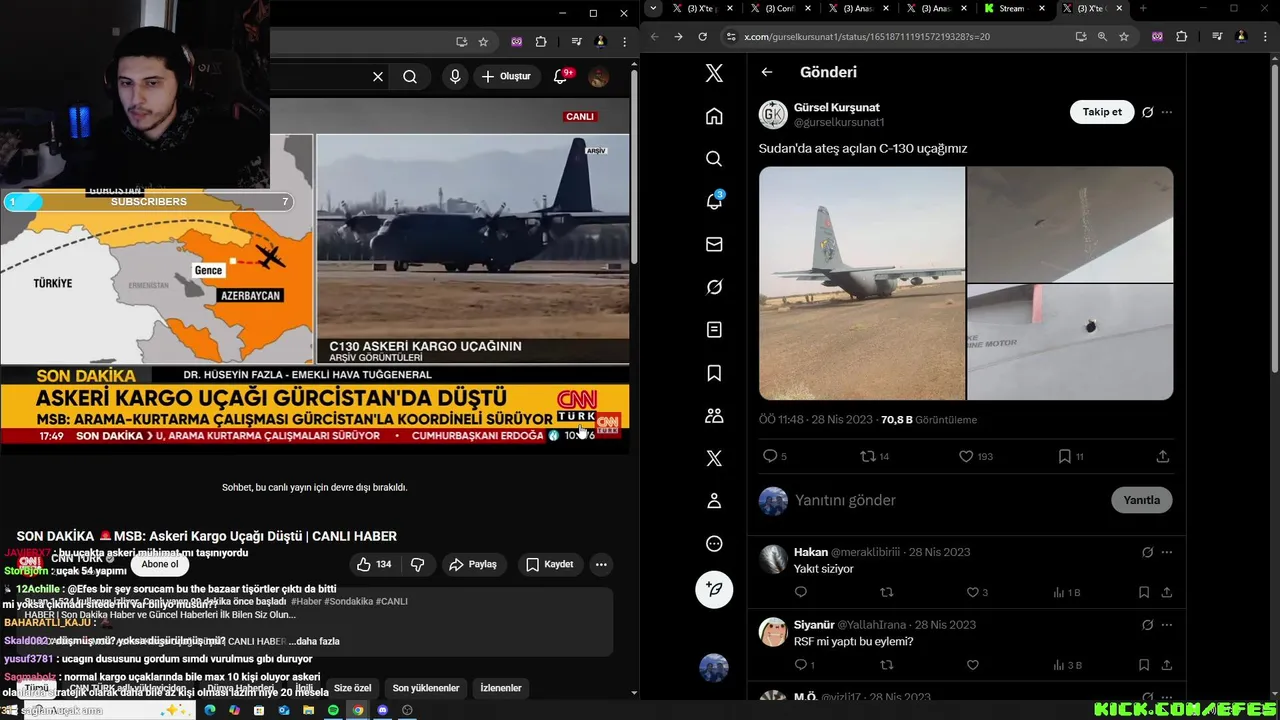Open extensions puzzle icon in right browser

click(1182, 36)
